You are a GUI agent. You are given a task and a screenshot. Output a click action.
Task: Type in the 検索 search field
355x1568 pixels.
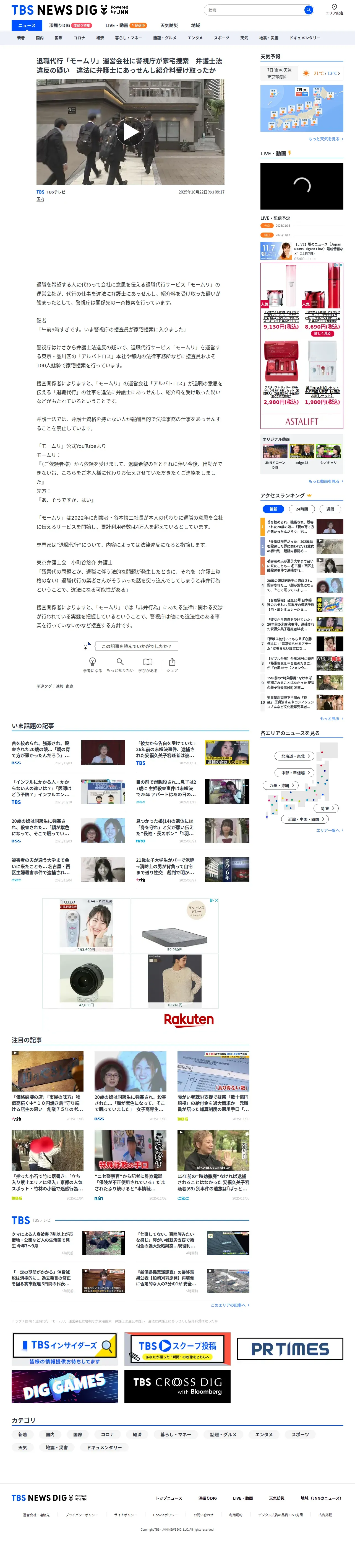click(x=254, y=10)
